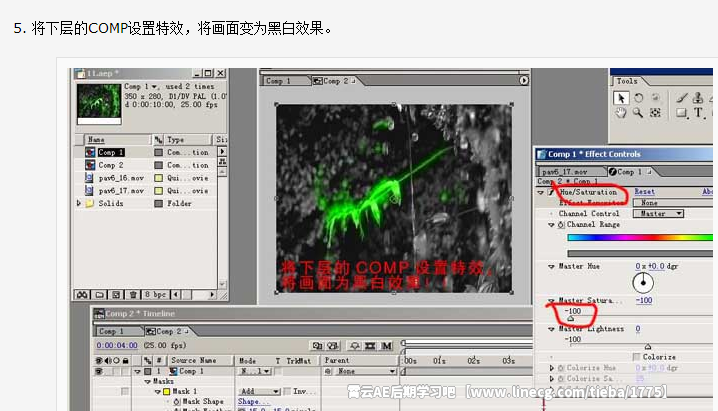Click the Mask Shape stopwatch icon

[177, 401]
